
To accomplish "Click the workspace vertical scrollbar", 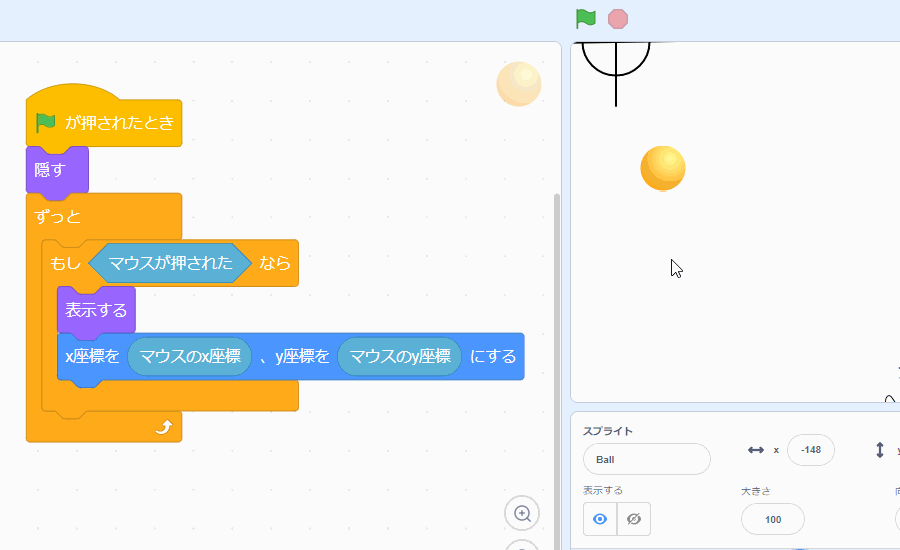I will click(556, 371).
